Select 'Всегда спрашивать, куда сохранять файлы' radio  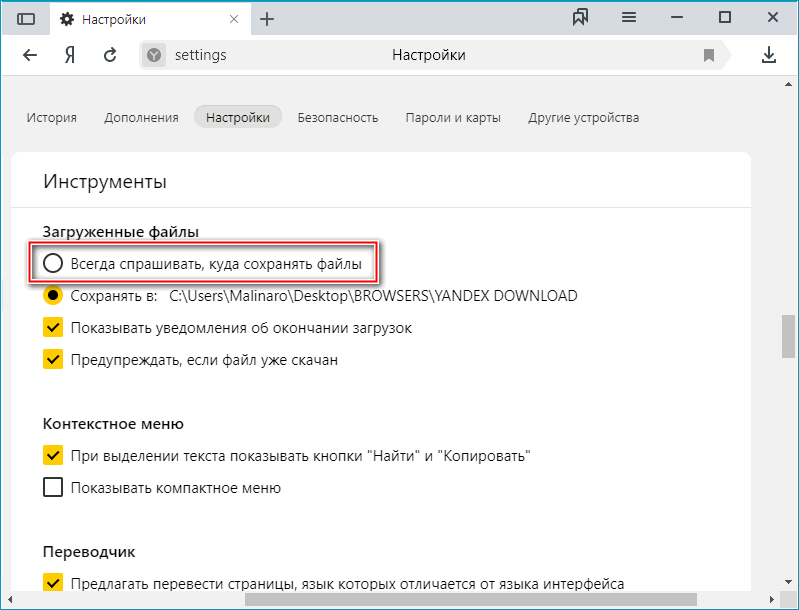click(x=53, y=263)
